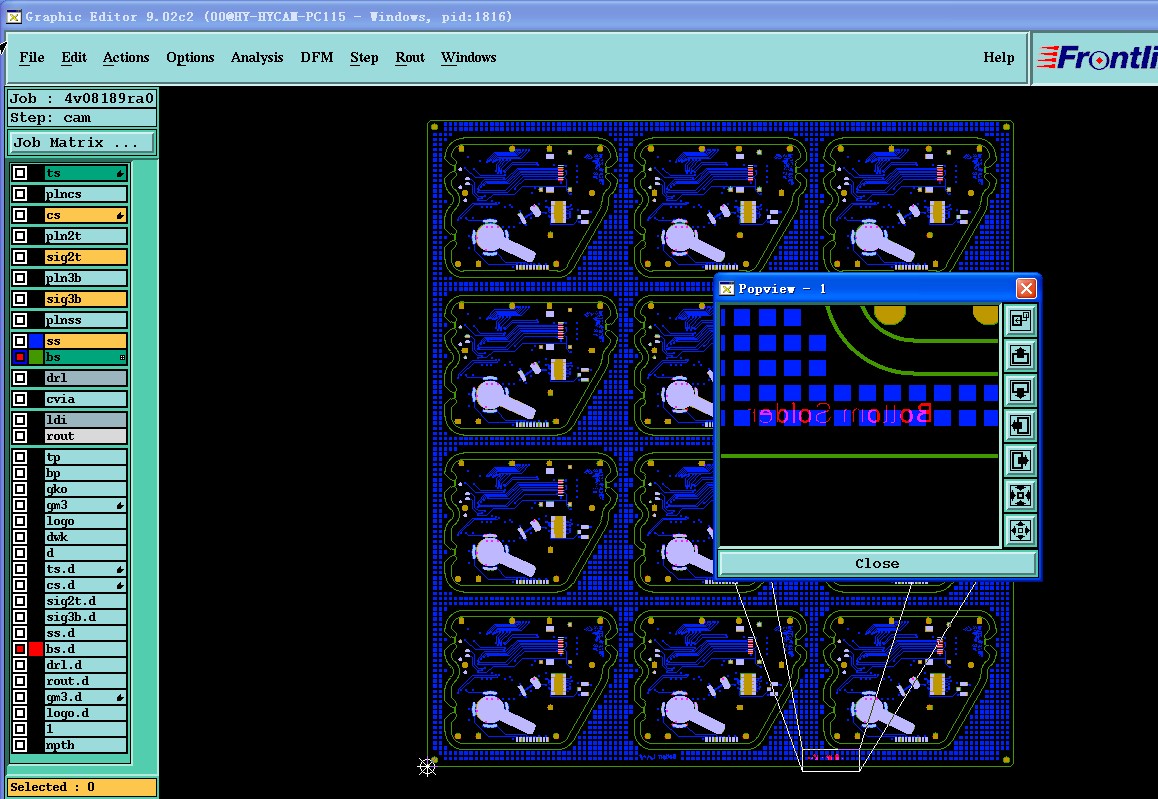Open the Step menu

(364, 58)
